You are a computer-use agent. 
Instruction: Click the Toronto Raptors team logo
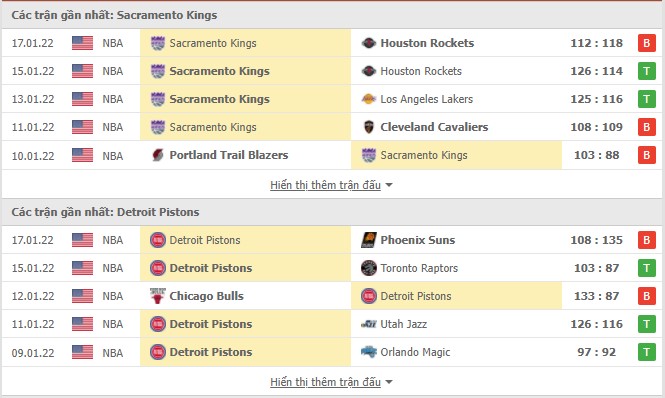coord(369,268)
